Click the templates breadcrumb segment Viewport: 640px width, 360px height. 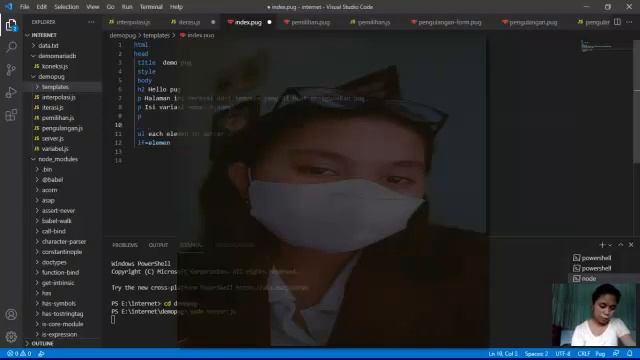(156, 36)
